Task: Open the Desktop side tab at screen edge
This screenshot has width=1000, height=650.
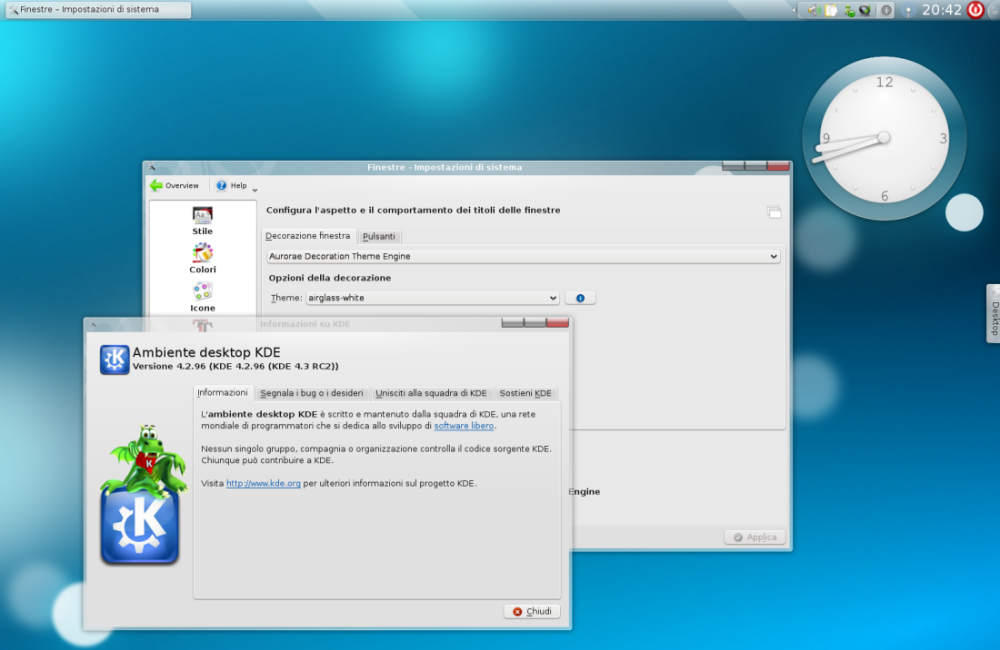Action: click(994, 314)
